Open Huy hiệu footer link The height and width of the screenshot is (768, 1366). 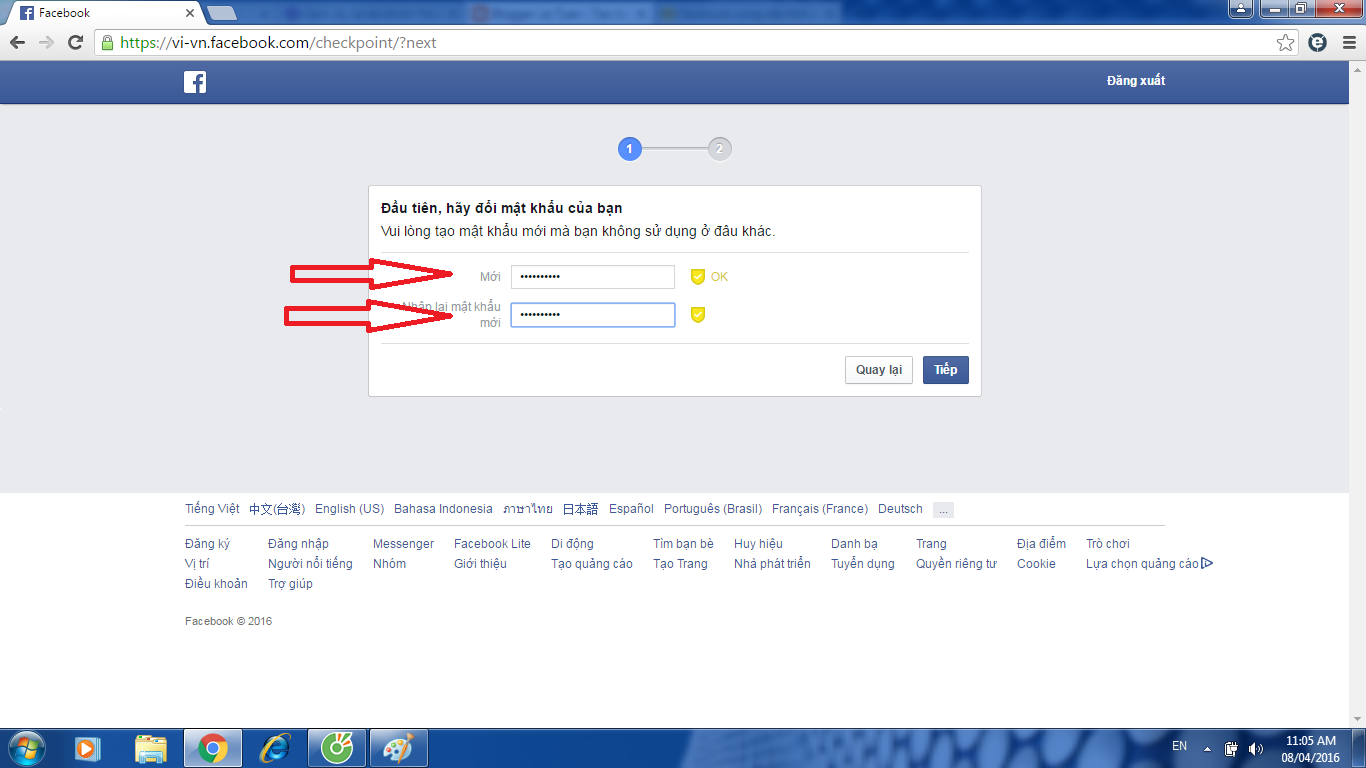pos(758,544)
